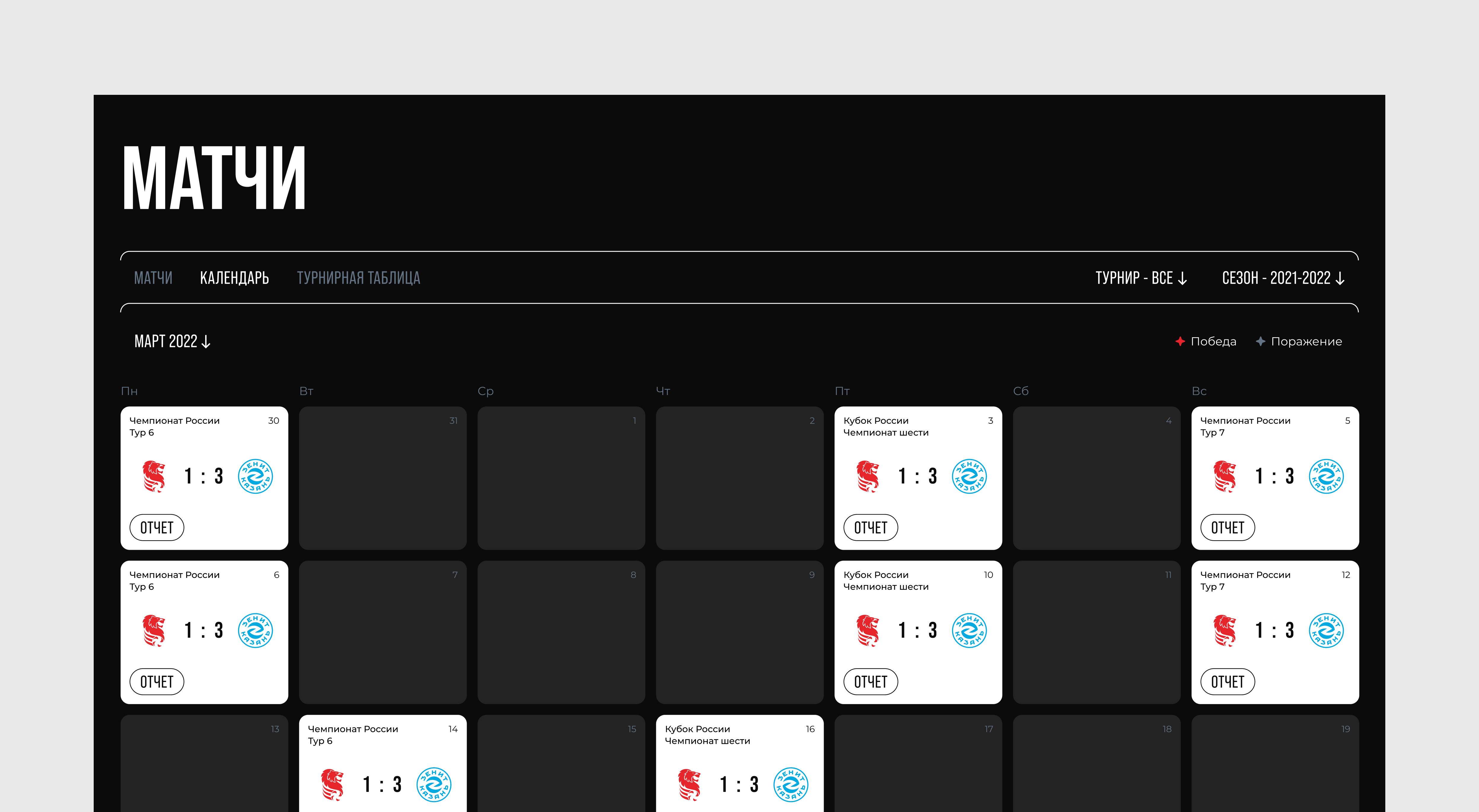Switch to the МАТЧИ tab
The width and height of the screenshot is (1479, 812).
[153, 278]
